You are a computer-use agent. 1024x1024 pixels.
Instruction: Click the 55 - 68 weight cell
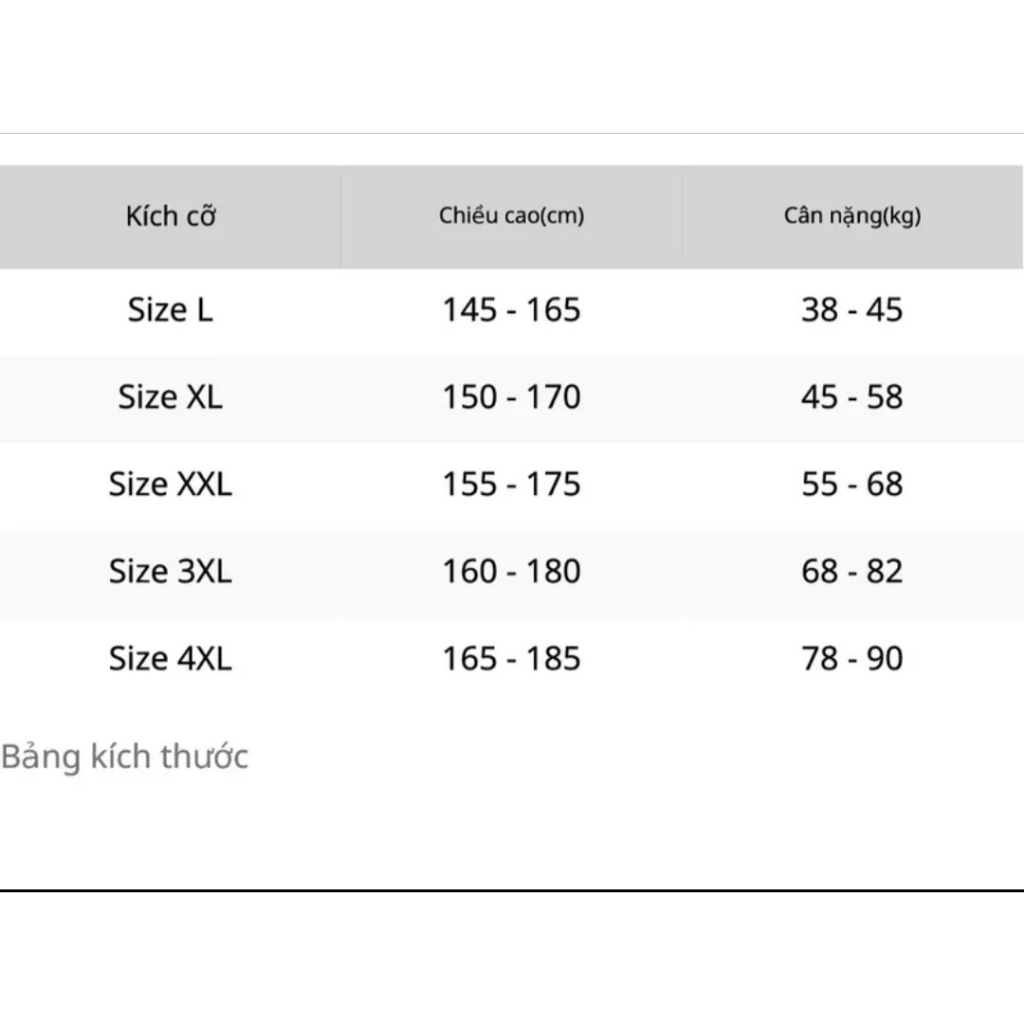click(852, 484)
